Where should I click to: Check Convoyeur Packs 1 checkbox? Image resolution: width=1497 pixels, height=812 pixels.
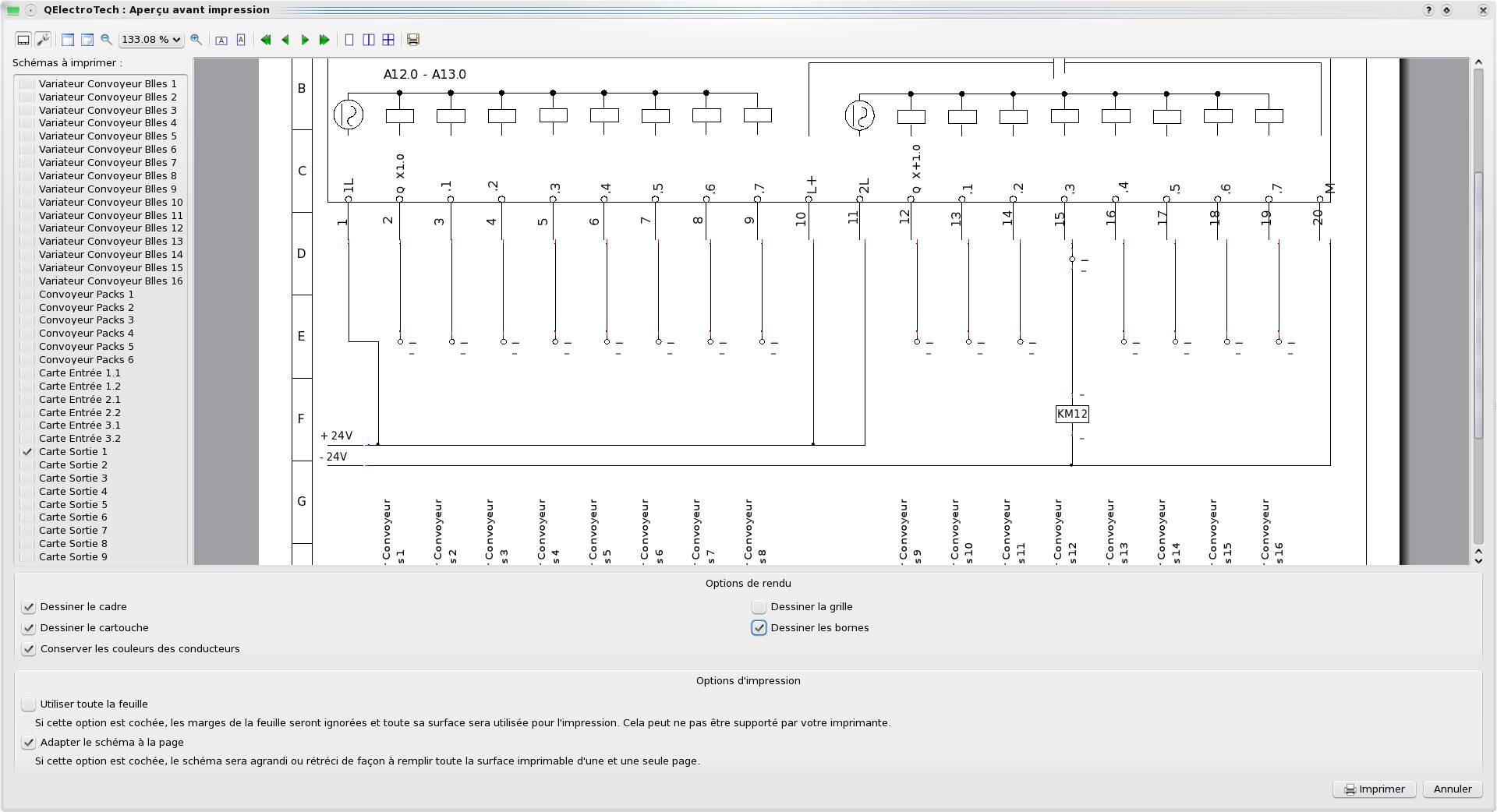(x=27, y=295)
